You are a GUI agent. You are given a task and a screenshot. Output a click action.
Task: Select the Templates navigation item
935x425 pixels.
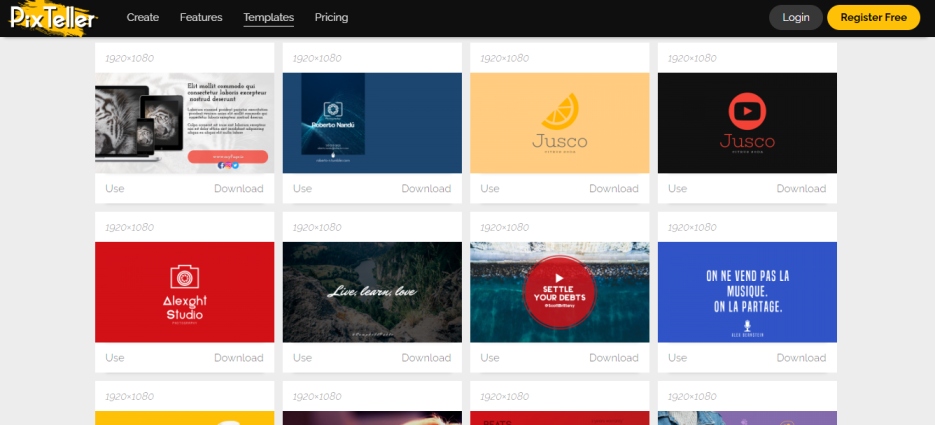pos(268,17)
